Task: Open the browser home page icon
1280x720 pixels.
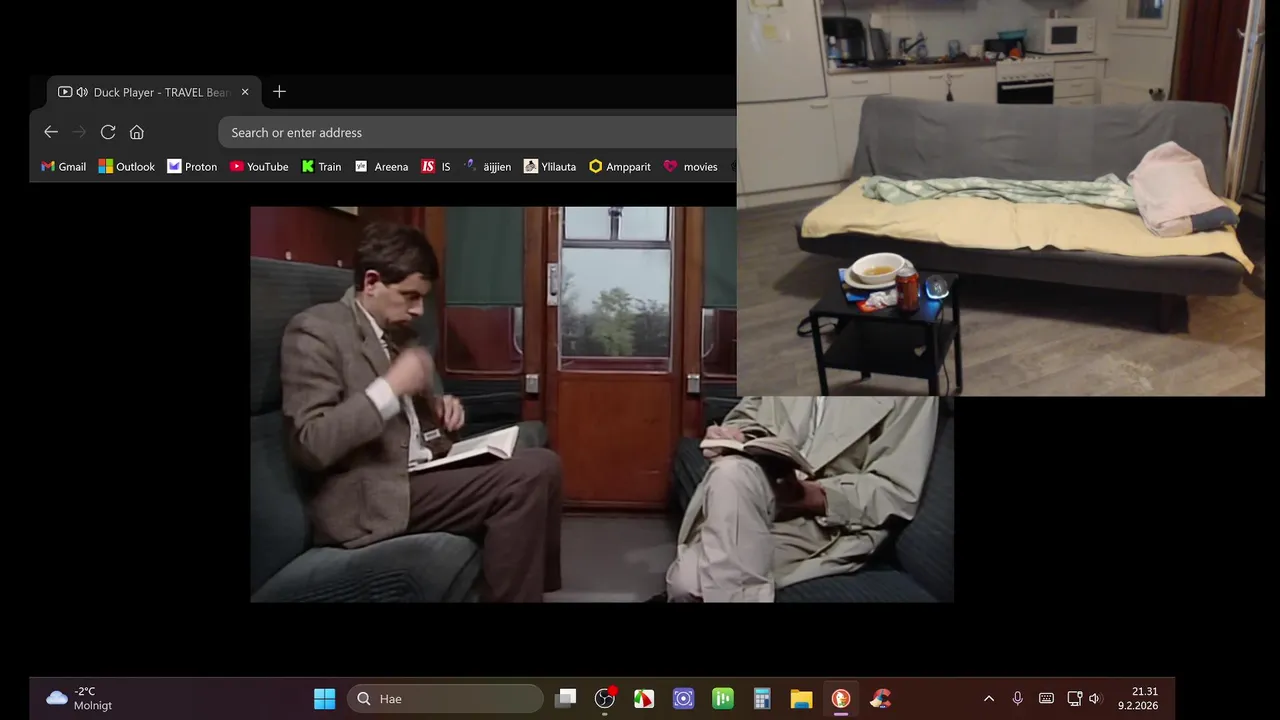Action: tap(137, 132)
